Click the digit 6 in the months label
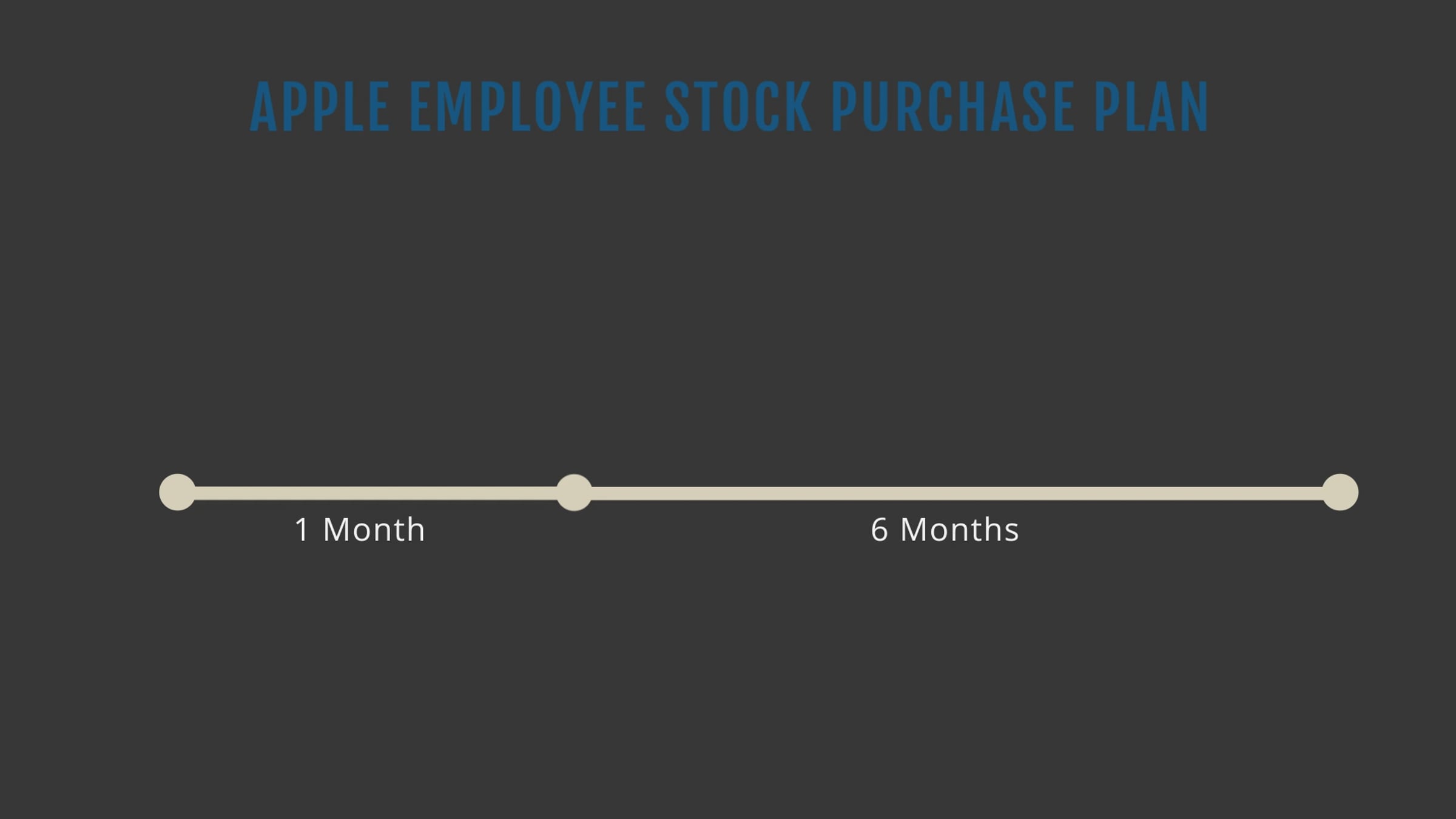This screenshot has height=819, width=1456. 879,530
